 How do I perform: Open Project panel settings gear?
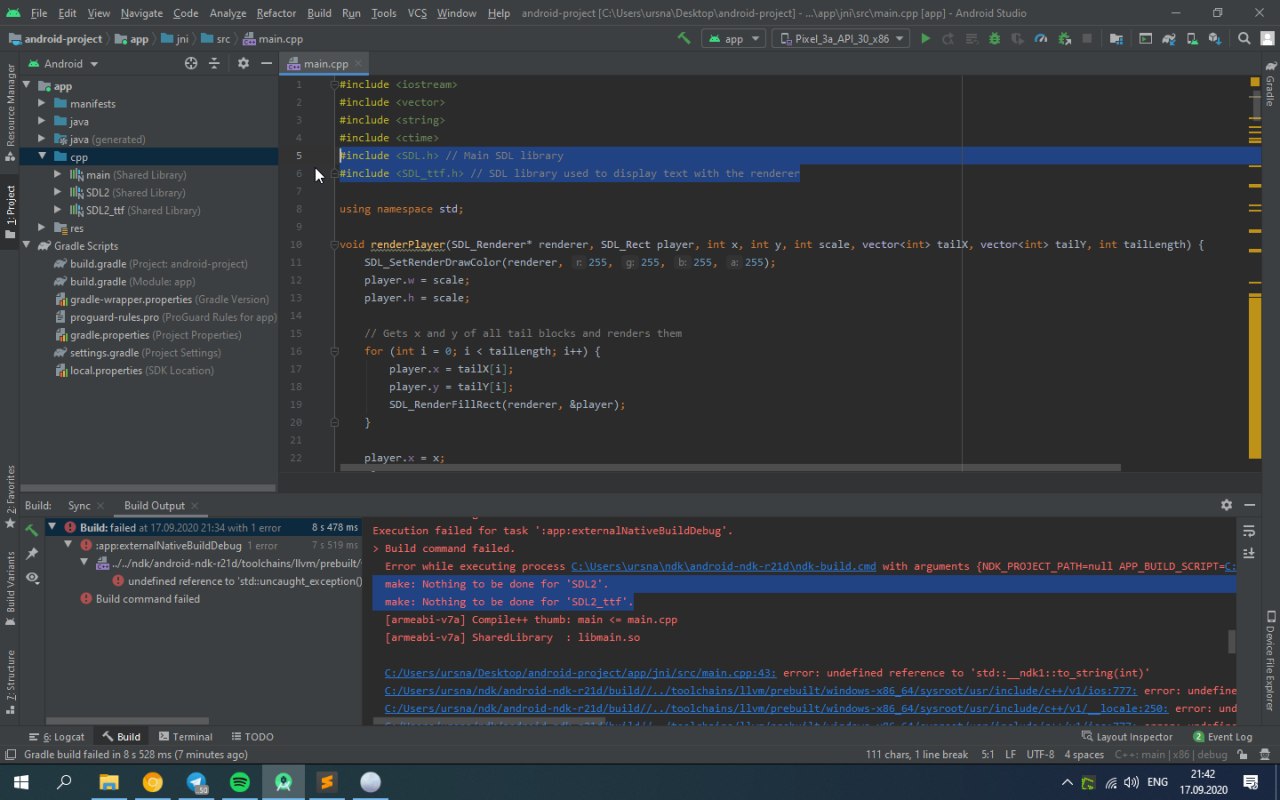coord(243,63)
